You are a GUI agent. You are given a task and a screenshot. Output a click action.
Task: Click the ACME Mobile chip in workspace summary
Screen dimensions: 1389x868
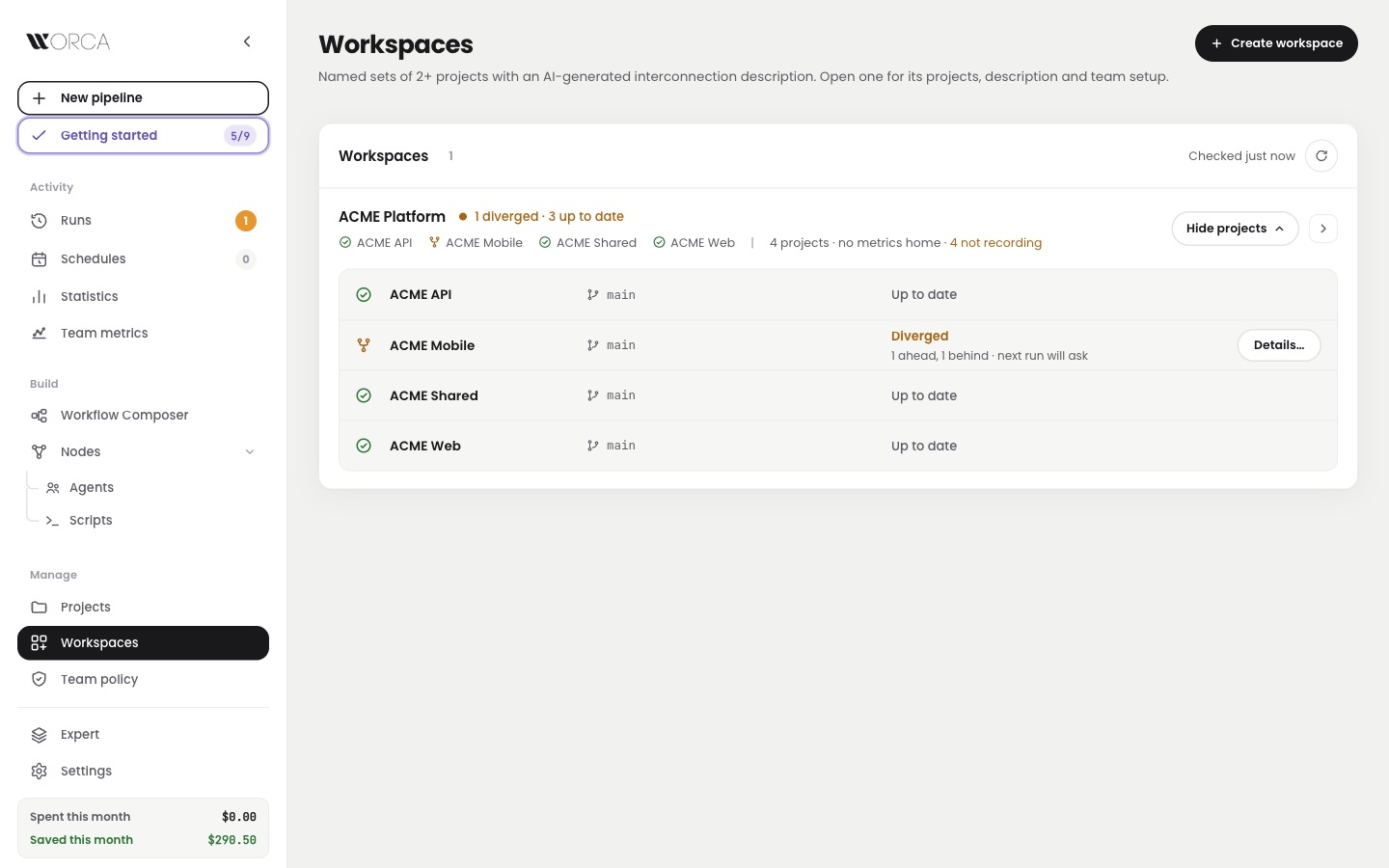(x=476, y=243)
